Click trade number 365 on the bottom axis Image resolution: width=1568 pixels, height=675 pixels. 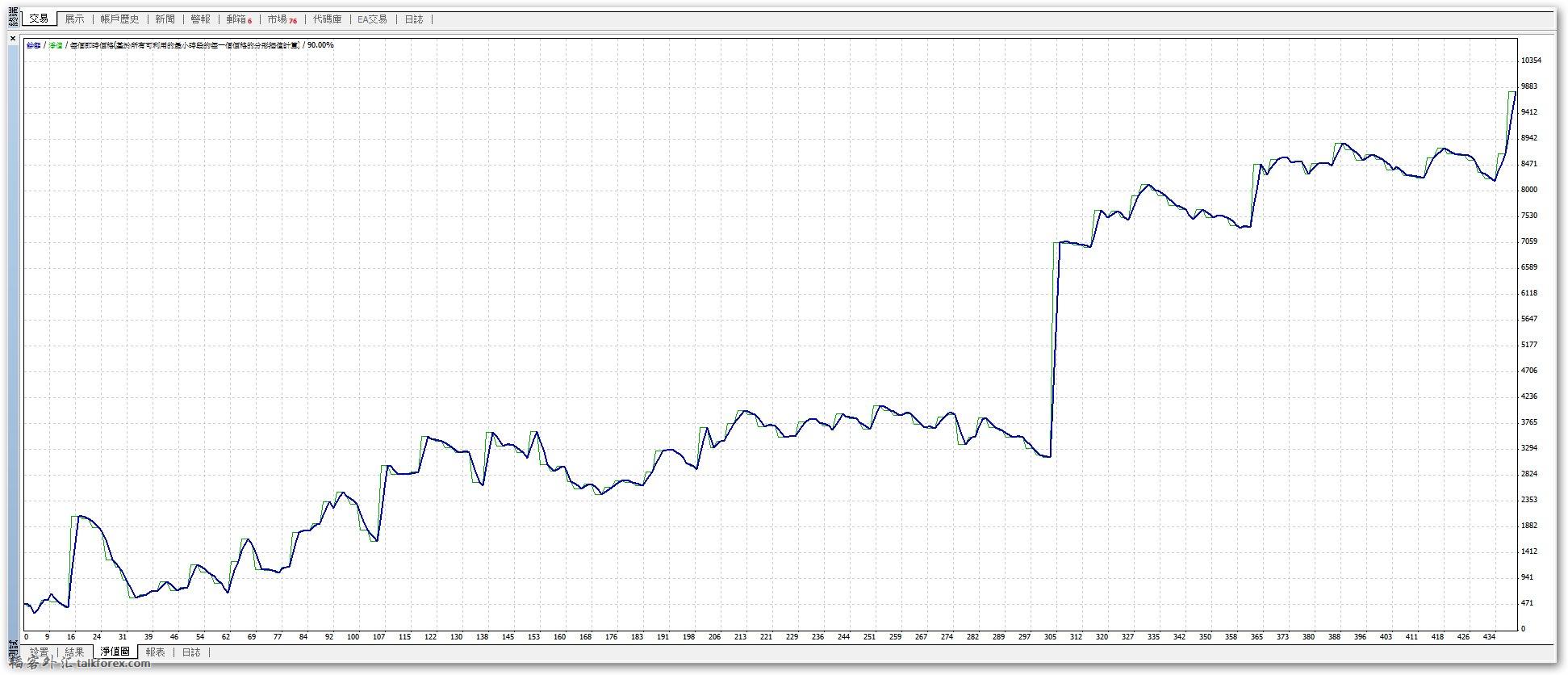[1256, 637]
